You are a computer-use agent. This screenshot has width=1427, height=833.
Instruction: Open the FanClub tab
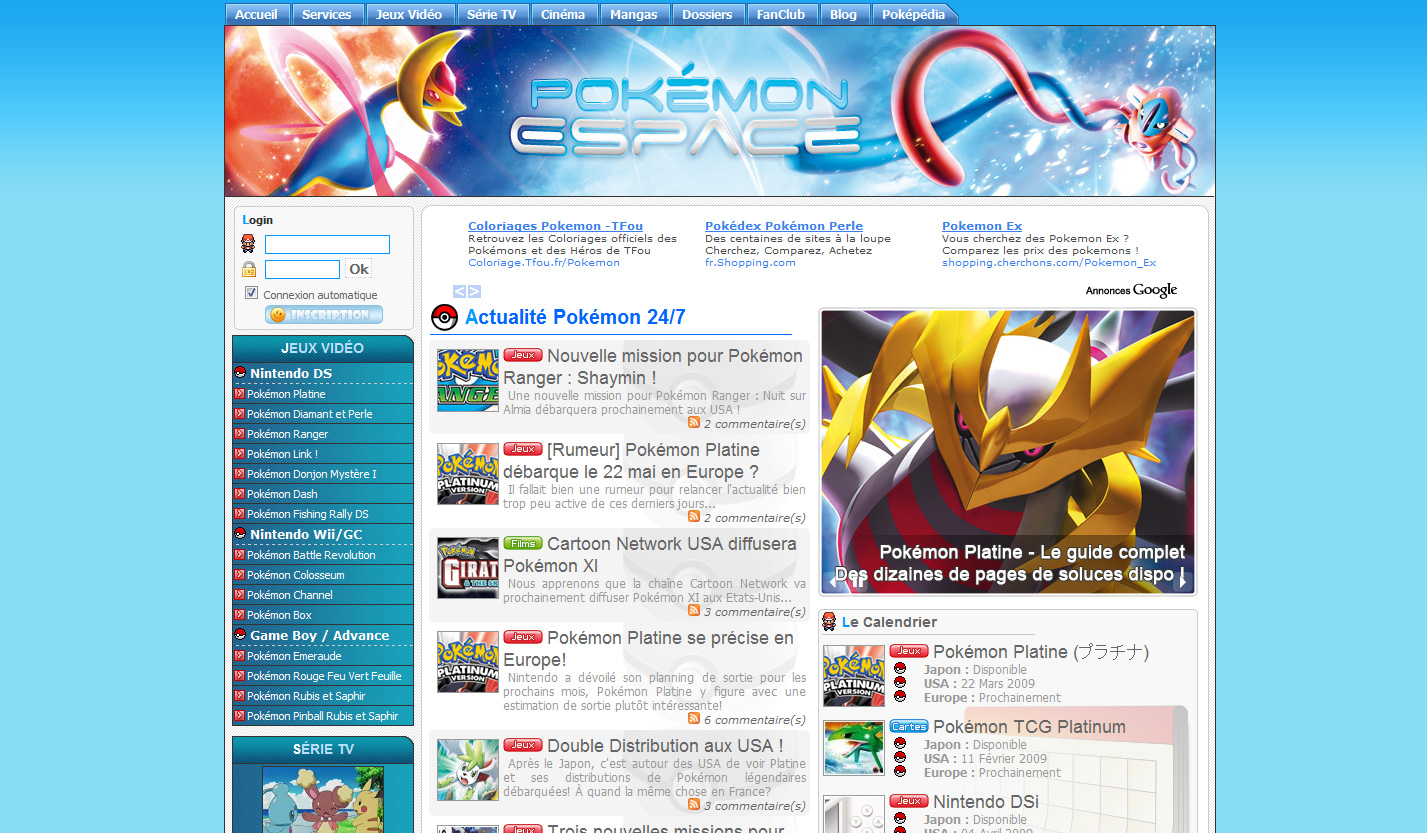click(782, 14)
